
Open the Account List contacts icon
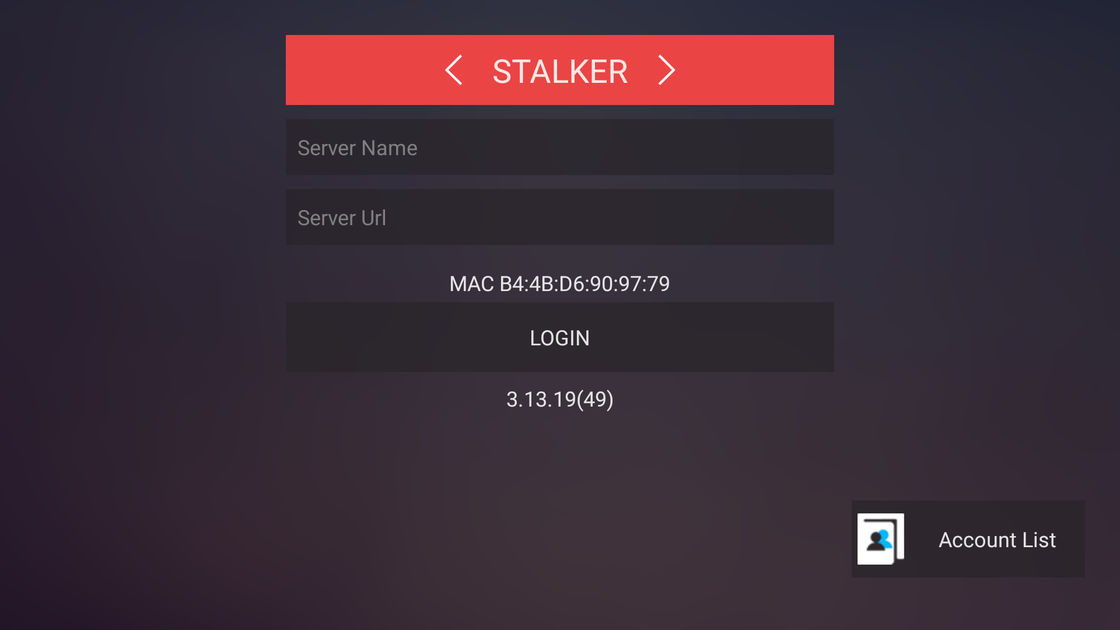point(881,539)
